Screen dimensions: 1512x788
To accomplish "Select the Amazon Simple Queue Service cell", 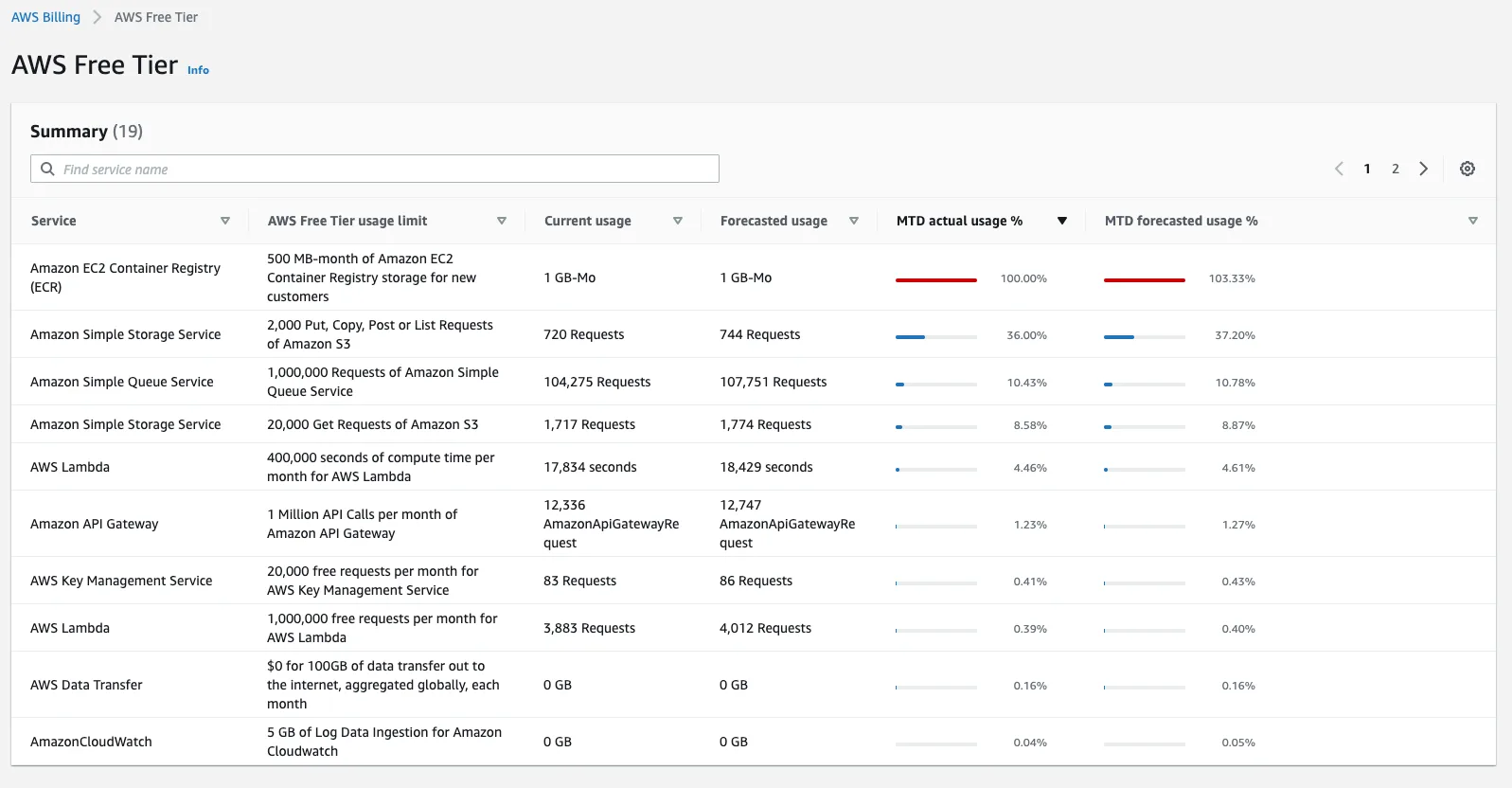I will (x=122, y=382).
